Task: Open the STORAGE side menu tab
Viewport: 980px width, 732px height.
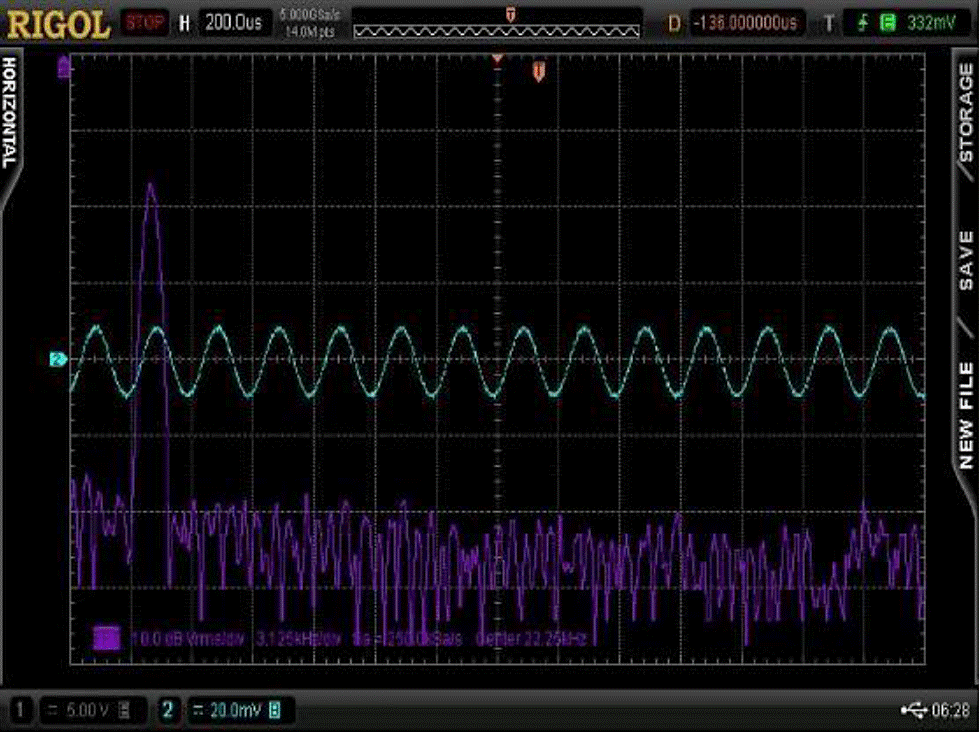Action: 966,112
